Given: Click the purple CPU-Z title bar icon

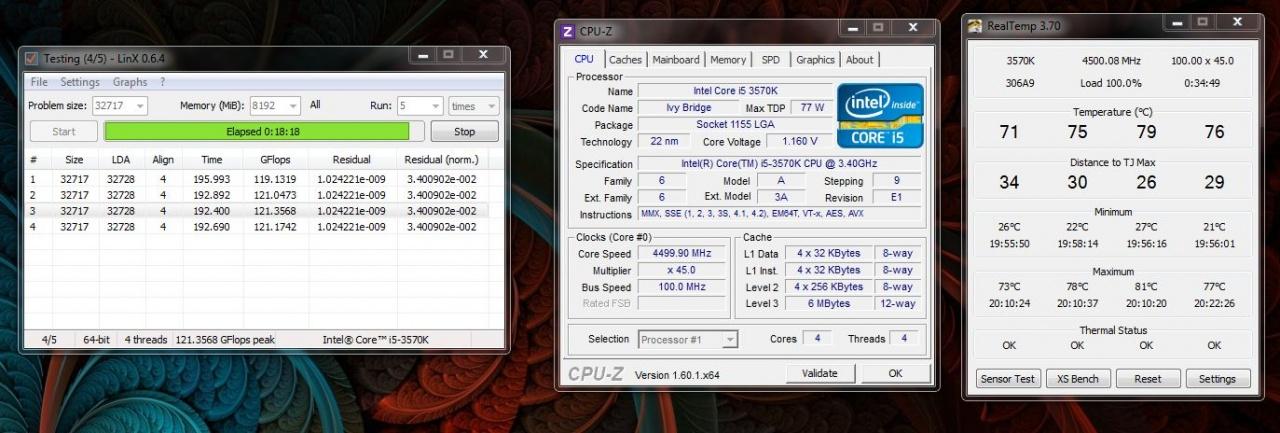Looking at the screenshot, I should pyautogui.click(x=568, y=31).
